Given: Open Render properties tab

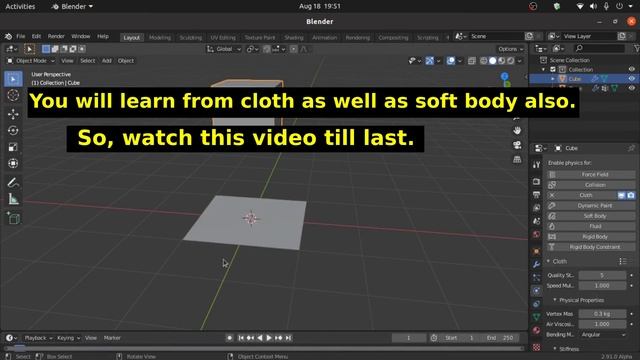Looking at the screenshot, I should (536, 181).
